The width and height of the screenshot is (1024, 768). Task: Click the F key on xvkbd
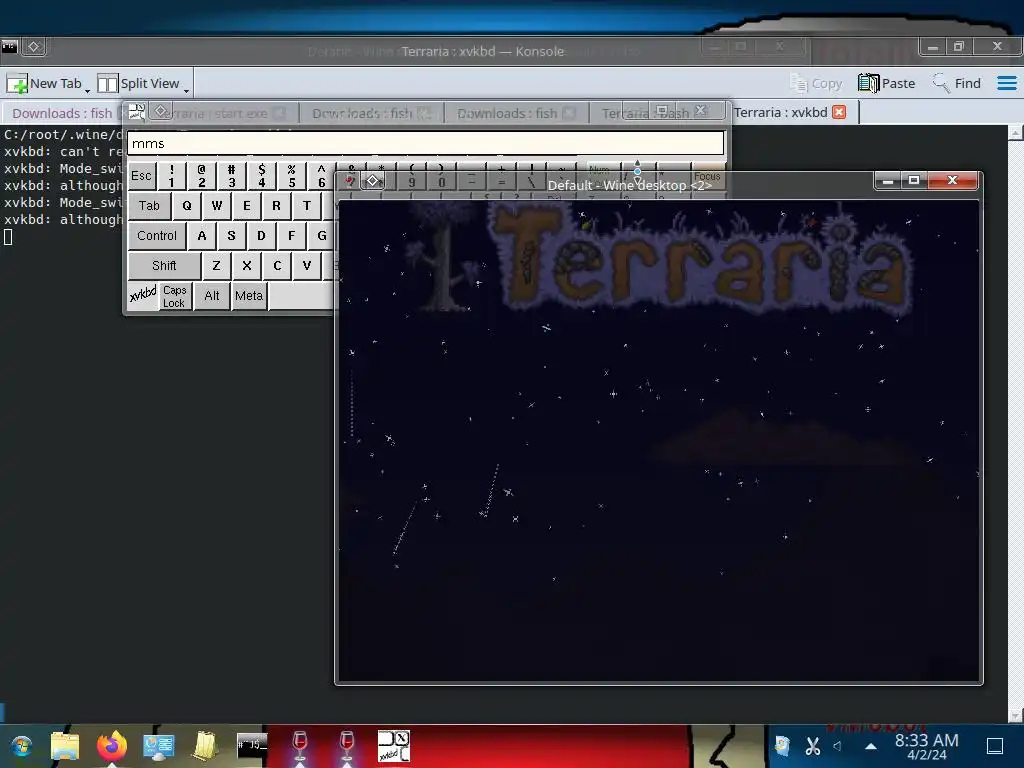[x=291, y=236]
